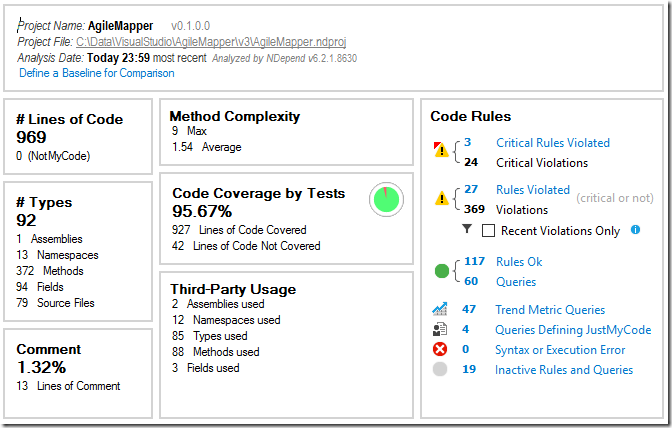Click Analyzed by NDepend v6.2.1.8630 text
672x428 pixels.
tap(284, 58)
